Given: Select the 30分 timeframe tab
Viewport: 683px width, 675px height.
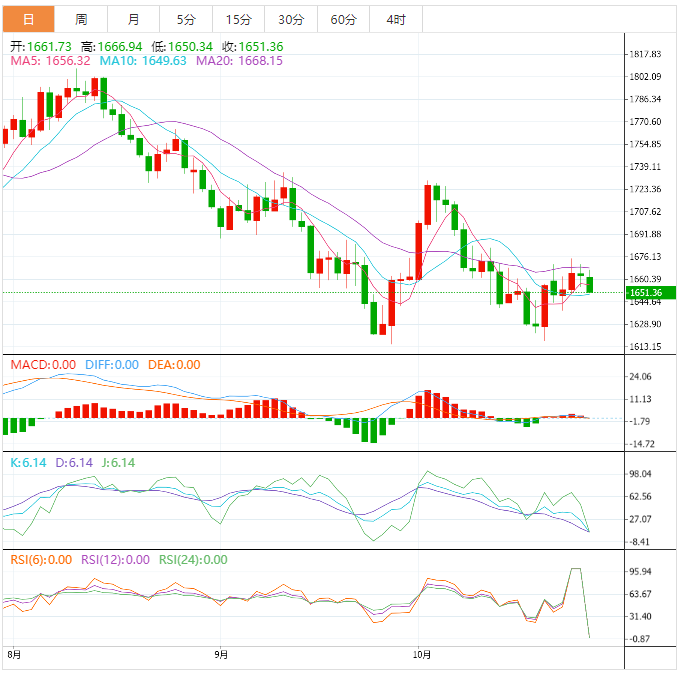Looking at the screenshot, I should click(x=291, y=20).
